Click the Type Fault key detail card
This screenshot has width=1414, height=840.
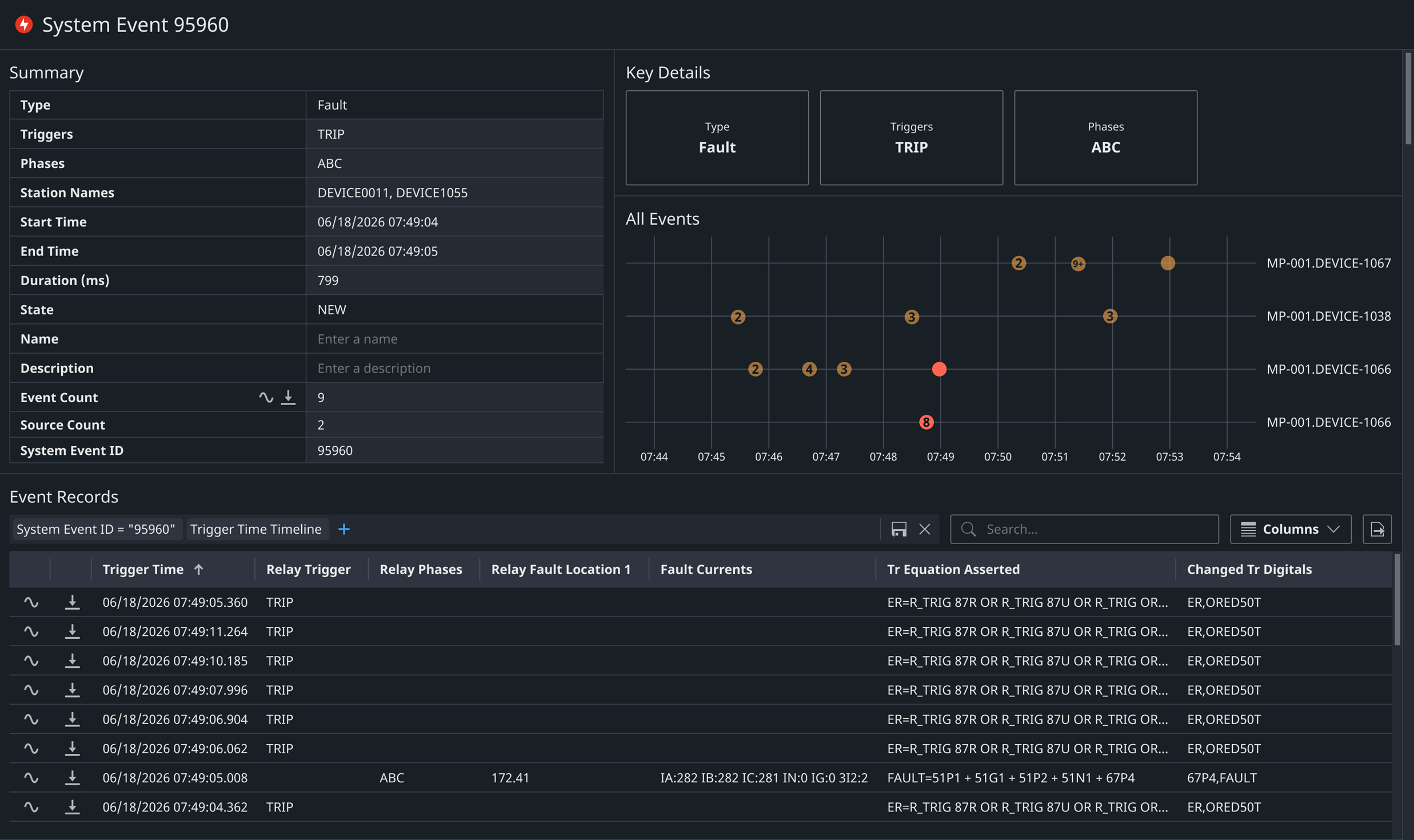pyautogui.click(x=717, y=138)
